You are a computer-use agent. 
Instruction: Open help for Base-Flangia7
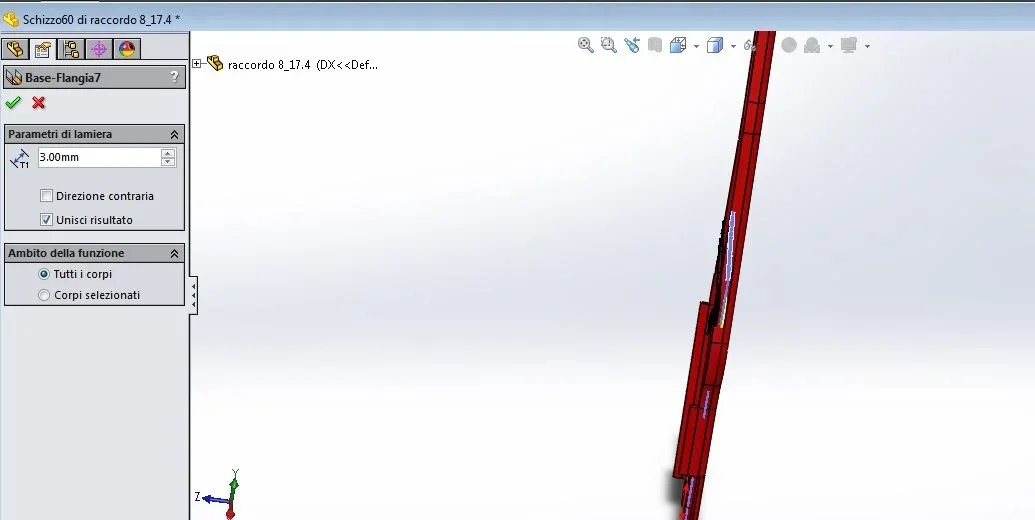pyautogui.click(x=174, y=77)
